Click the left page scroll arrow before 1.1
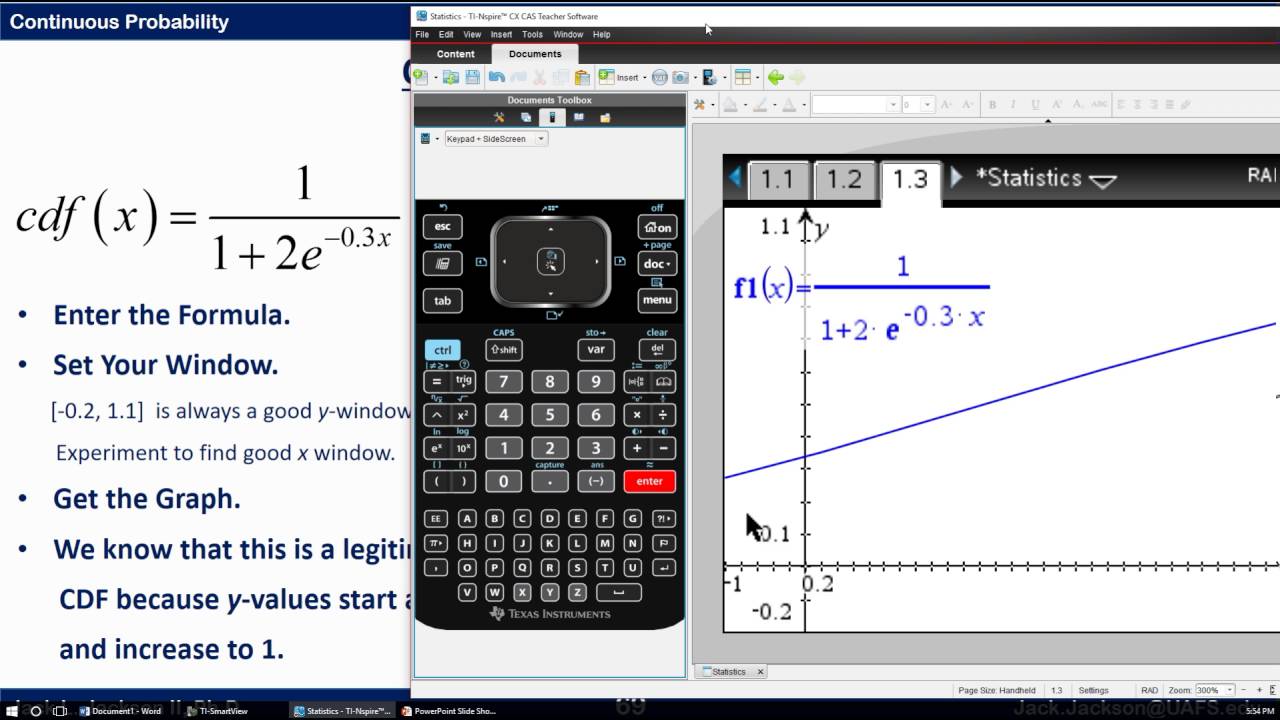The width and height of the screenshot is (1280, 720). pos(735,178)
